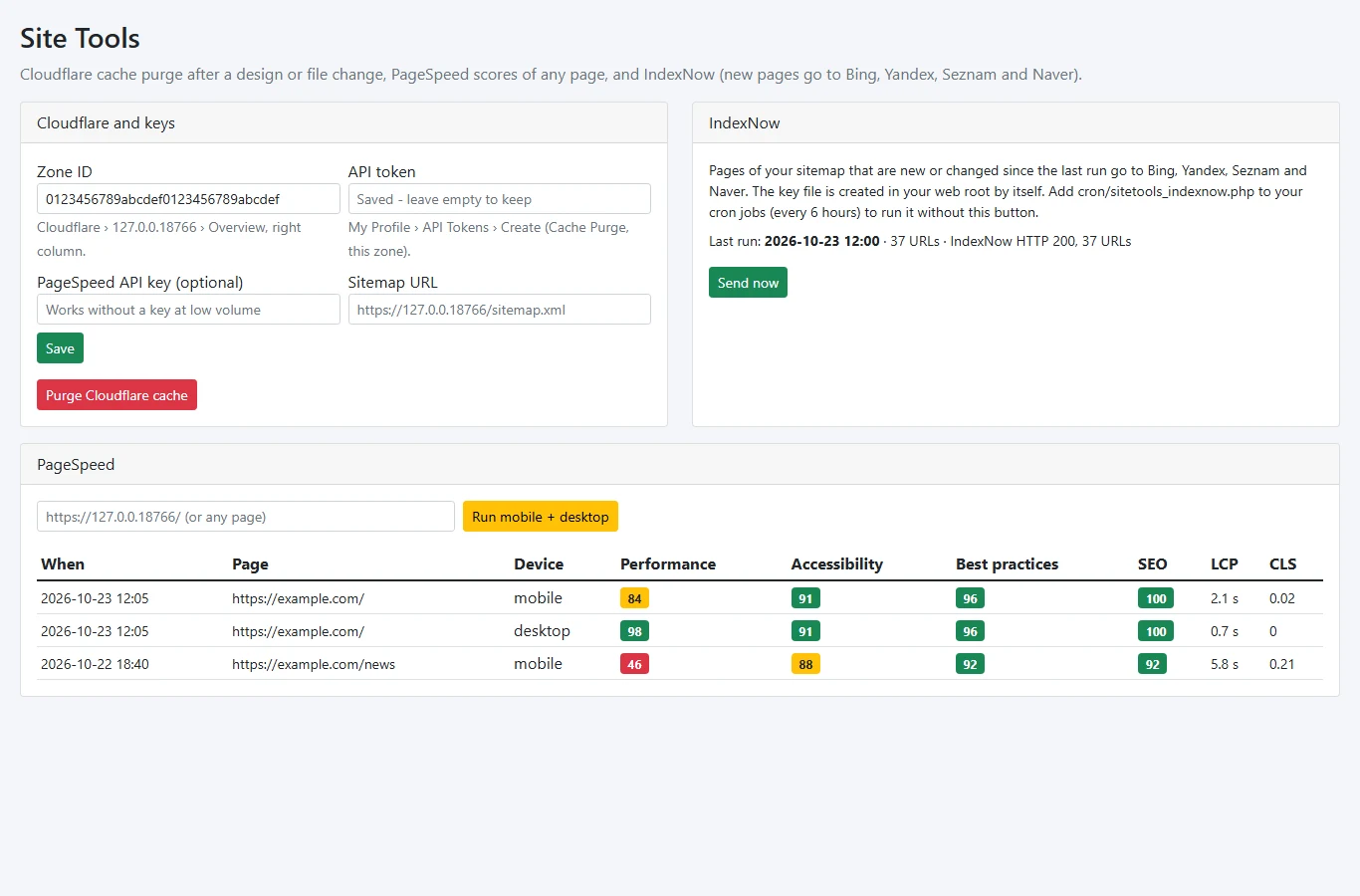Viewport: 1360px width, 896px height.
Task: Click the best practices 92 badge
Action: tap(970, 664)
